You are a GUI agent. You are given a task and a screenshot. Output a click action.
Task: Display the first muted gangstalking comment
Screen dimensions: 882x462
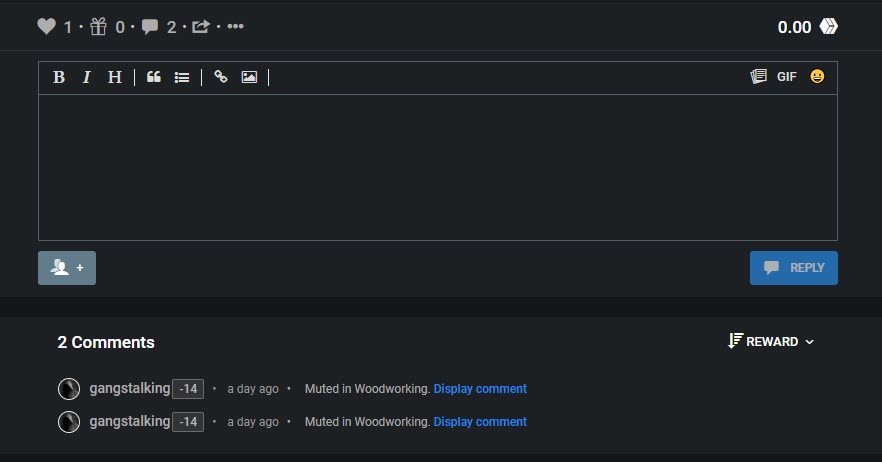[480, 389]
